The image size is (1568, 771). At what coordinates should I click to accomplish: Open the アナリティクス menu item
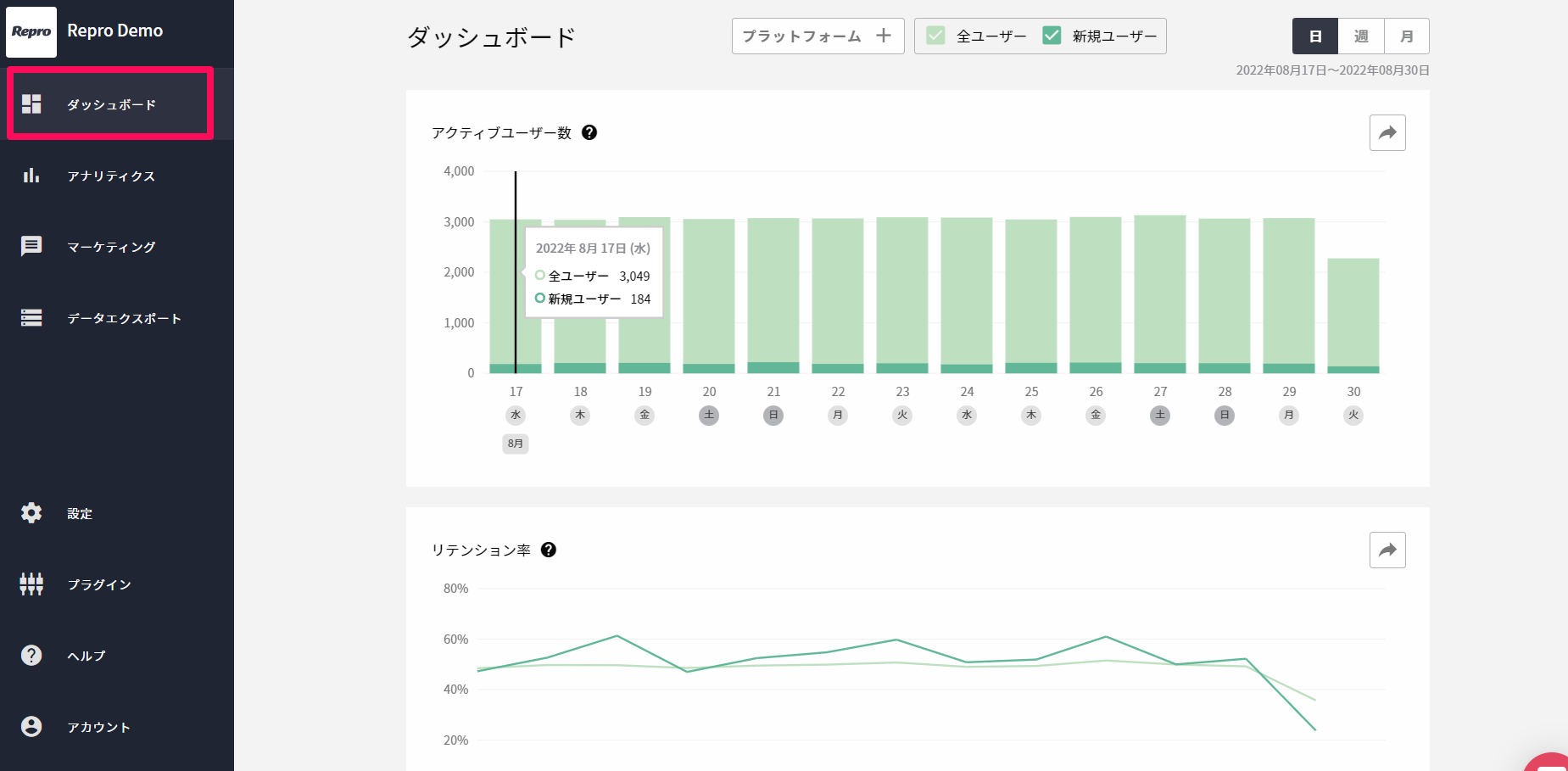coord(117,176)
